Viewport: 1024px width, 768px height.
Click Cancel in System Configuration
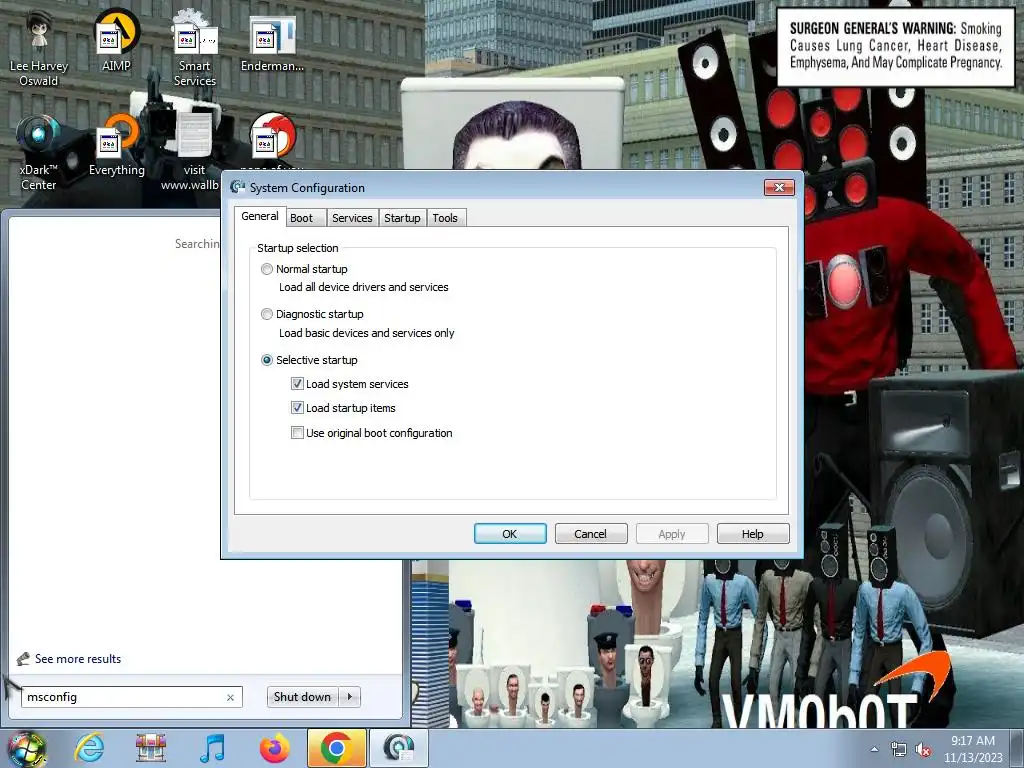pos(591,534)
